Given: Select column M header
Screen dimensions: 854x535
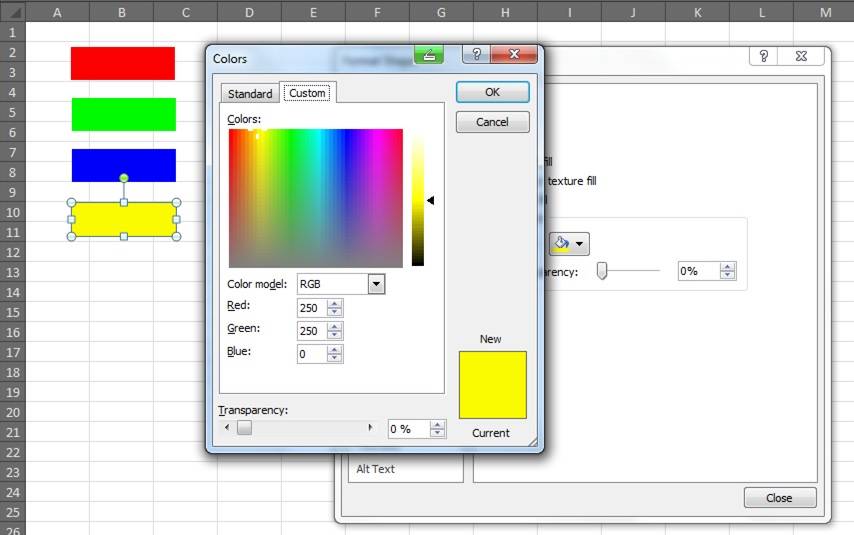Looking at the screenshot, I should click(825, 12).
